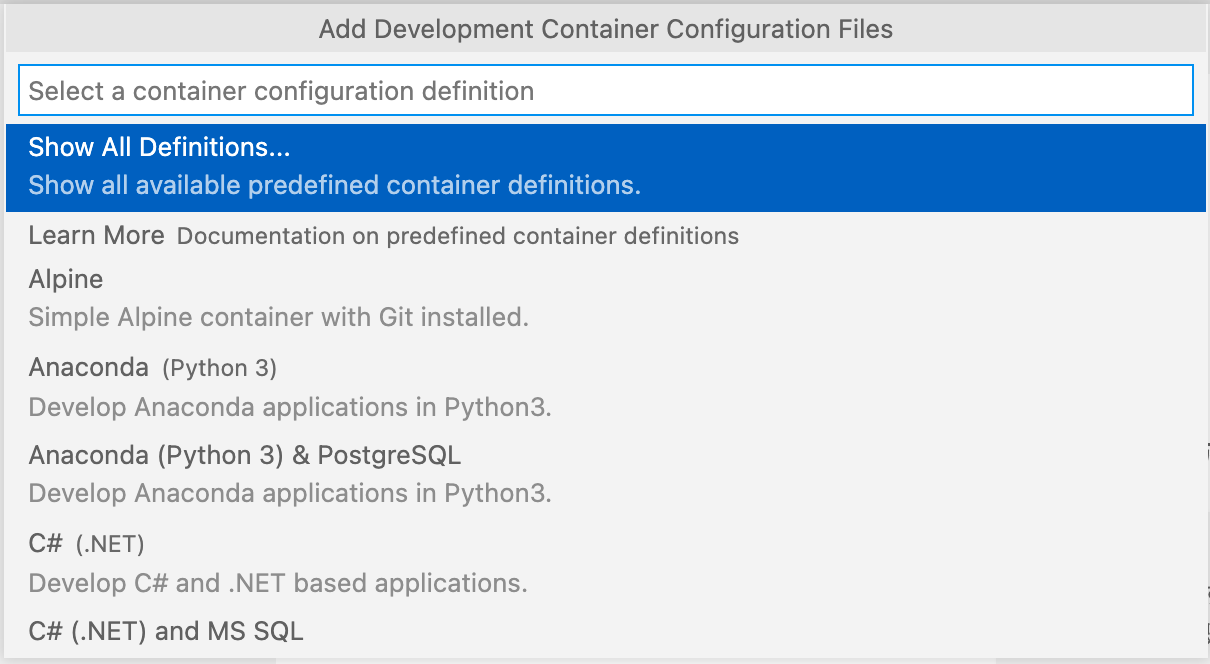Screen dimensions: 1210x664
Task: Pick Anaconda (Python 3) & PostgreSQL definition
Action: pyautogui.click(x=245, y=455)
